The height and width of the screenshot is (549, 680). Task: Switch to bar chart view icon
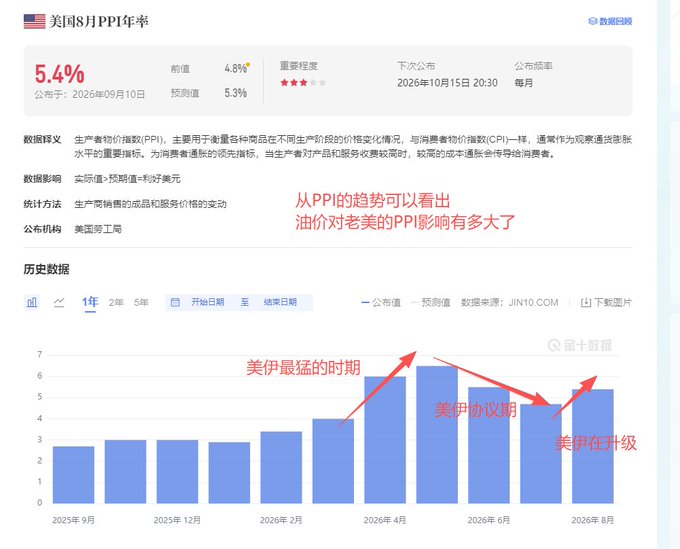pyautogui.click(x=32, y=302)
